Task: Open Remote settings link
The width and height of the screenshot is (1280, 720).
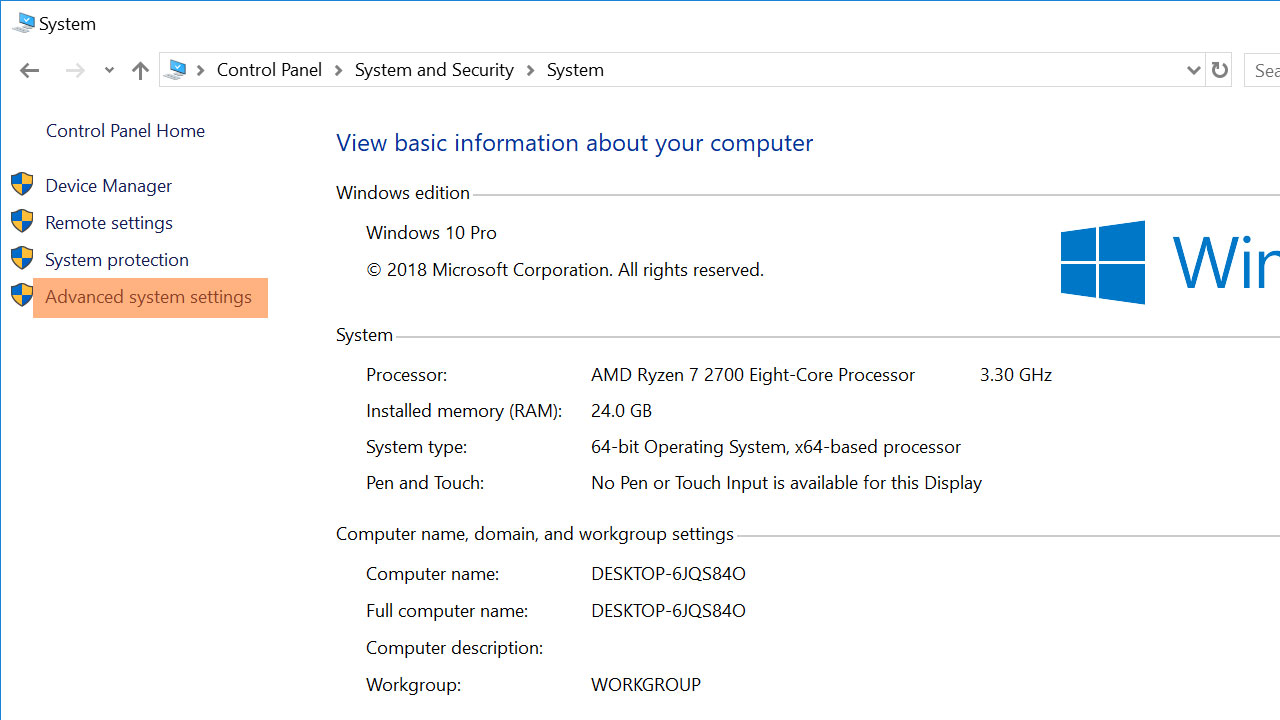Action: tap(109, 223)
